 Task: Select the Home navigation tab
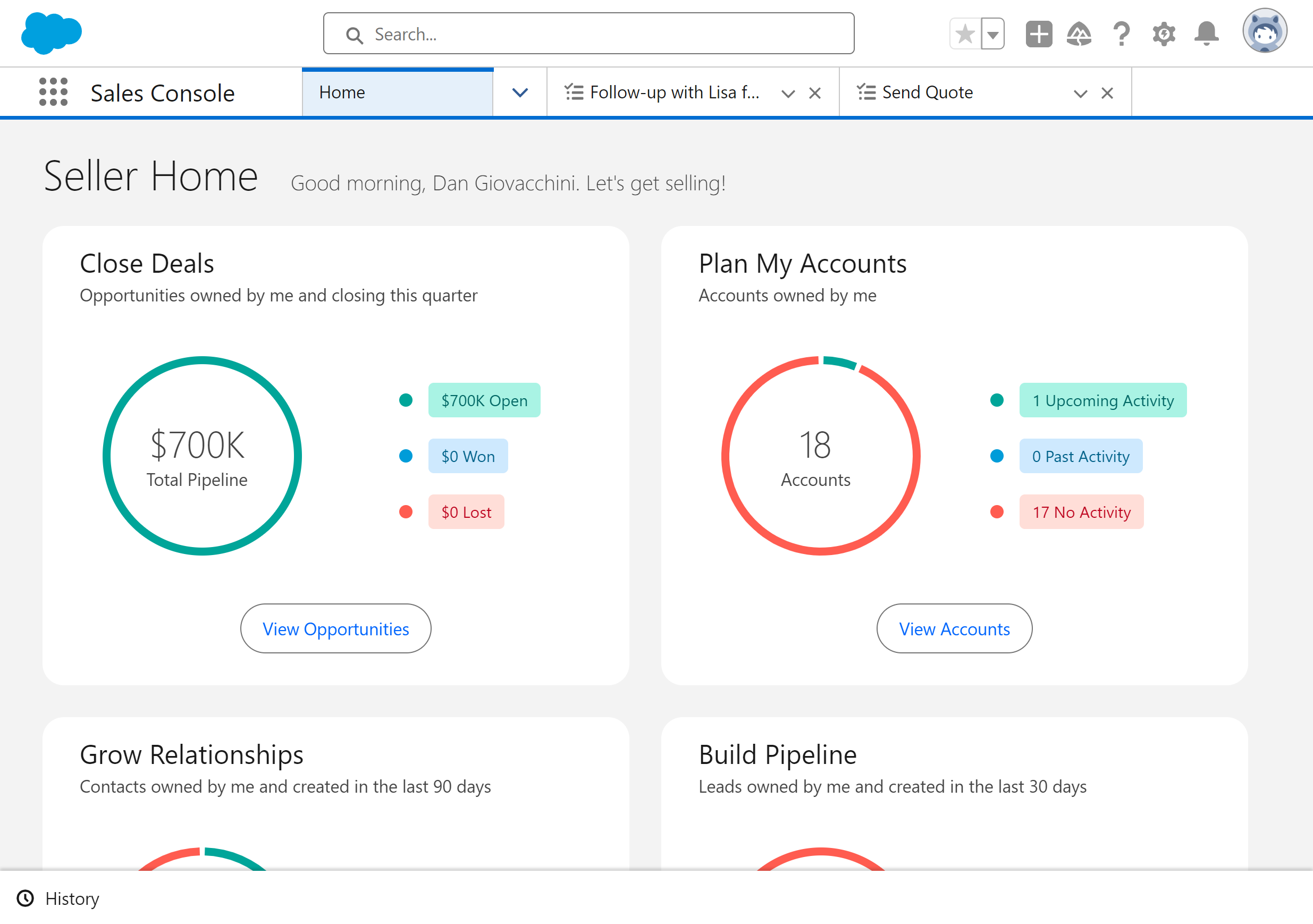point(398,92)
